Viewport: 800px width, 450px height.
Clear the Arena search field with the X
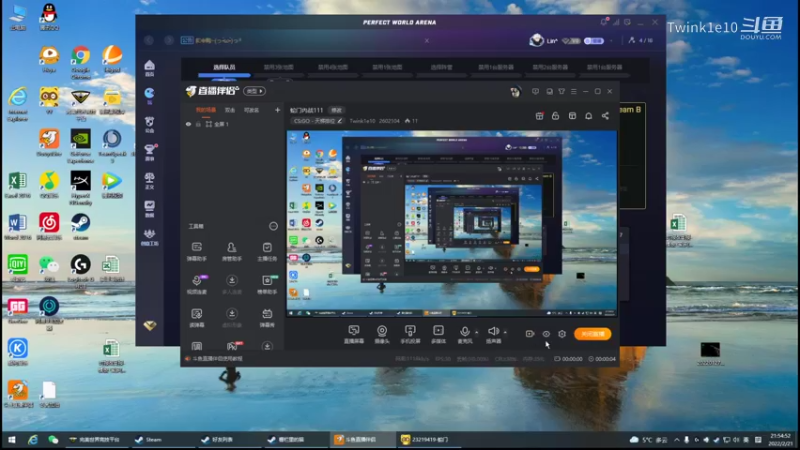pos(427,40)
